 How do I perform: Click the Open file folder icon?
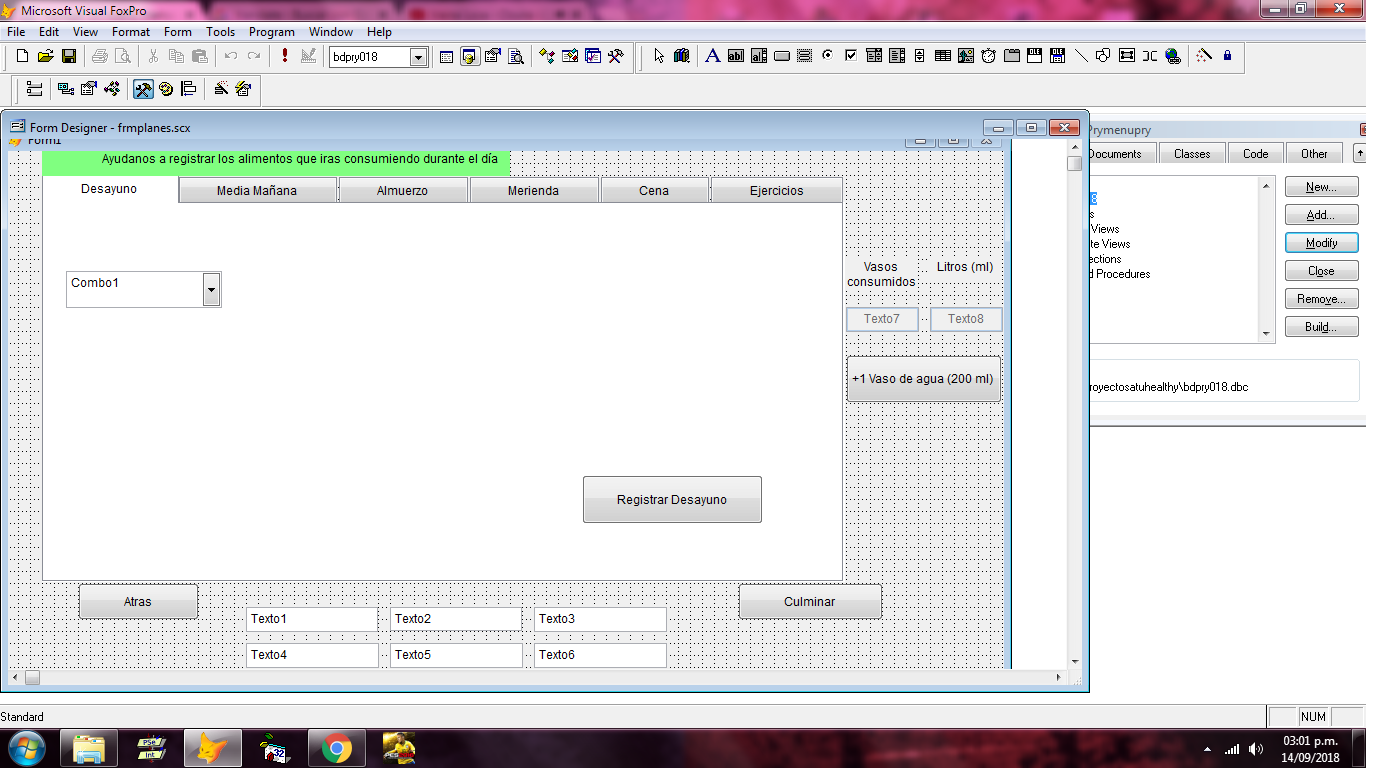(x=45, y=57)
